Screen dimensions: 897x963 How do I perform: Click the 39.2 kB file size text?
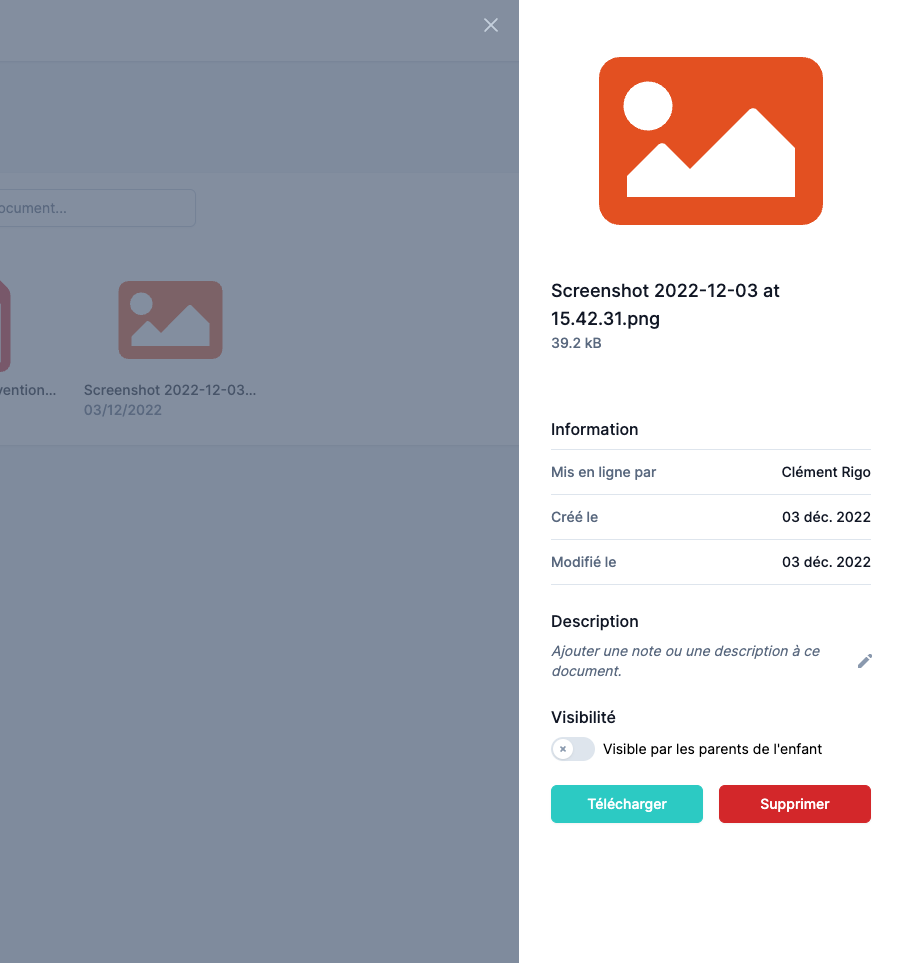click(576, 343)
